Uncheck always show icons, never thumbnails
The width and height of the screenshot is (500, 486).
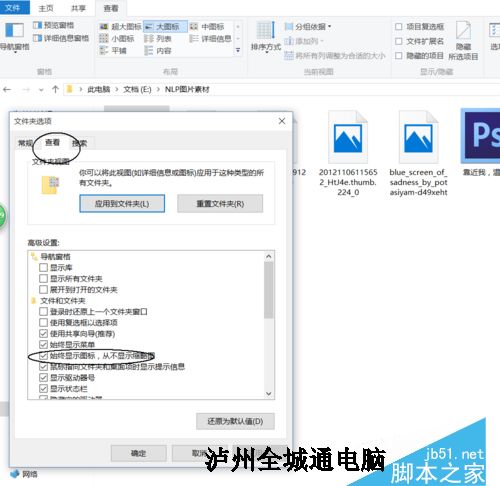(x=43, y=356)
